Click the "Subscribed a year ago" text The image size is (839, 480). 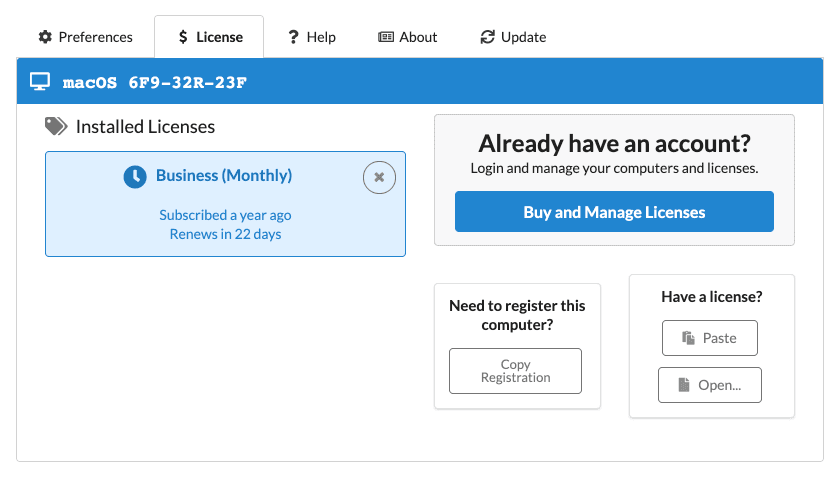(x=225, y=215)
